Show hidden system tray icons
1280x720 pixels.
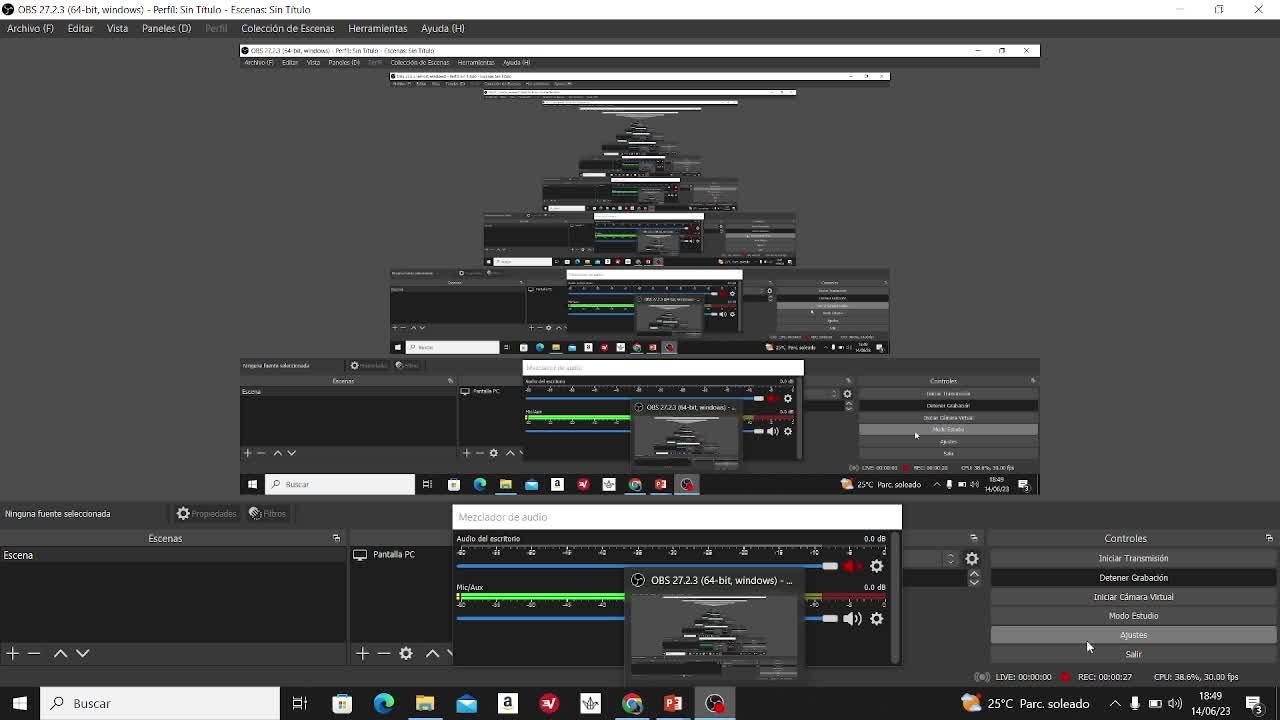coord(1115,703)
